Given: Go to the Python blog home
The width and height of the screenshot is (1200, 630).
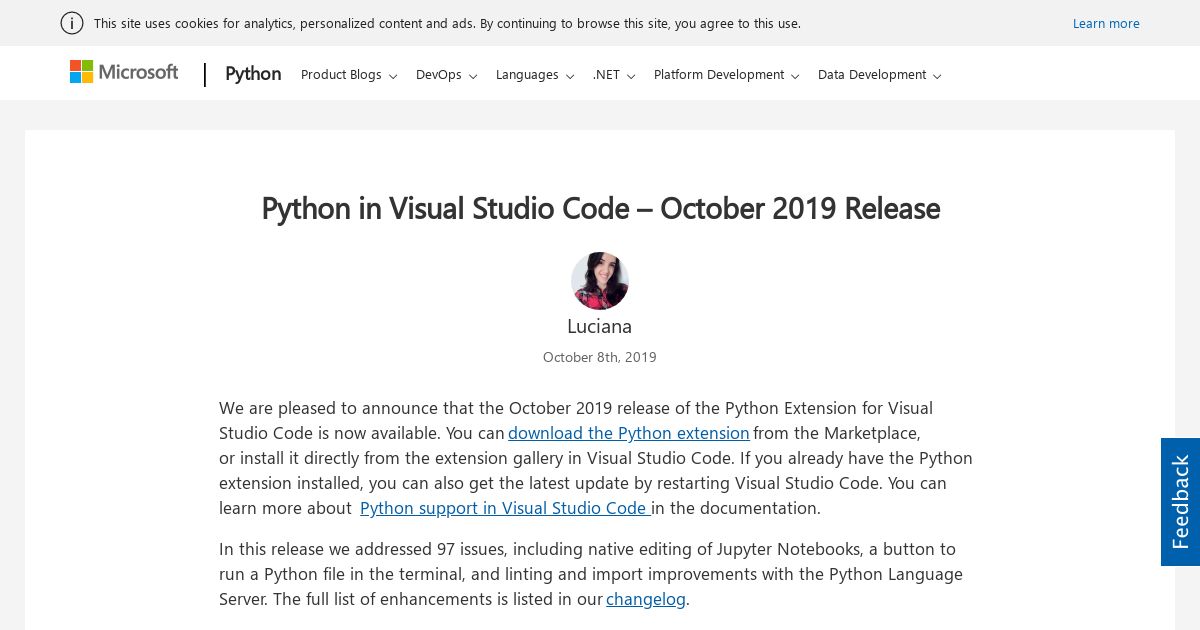Looking at the screenshot, I should (x=253, y=74).
